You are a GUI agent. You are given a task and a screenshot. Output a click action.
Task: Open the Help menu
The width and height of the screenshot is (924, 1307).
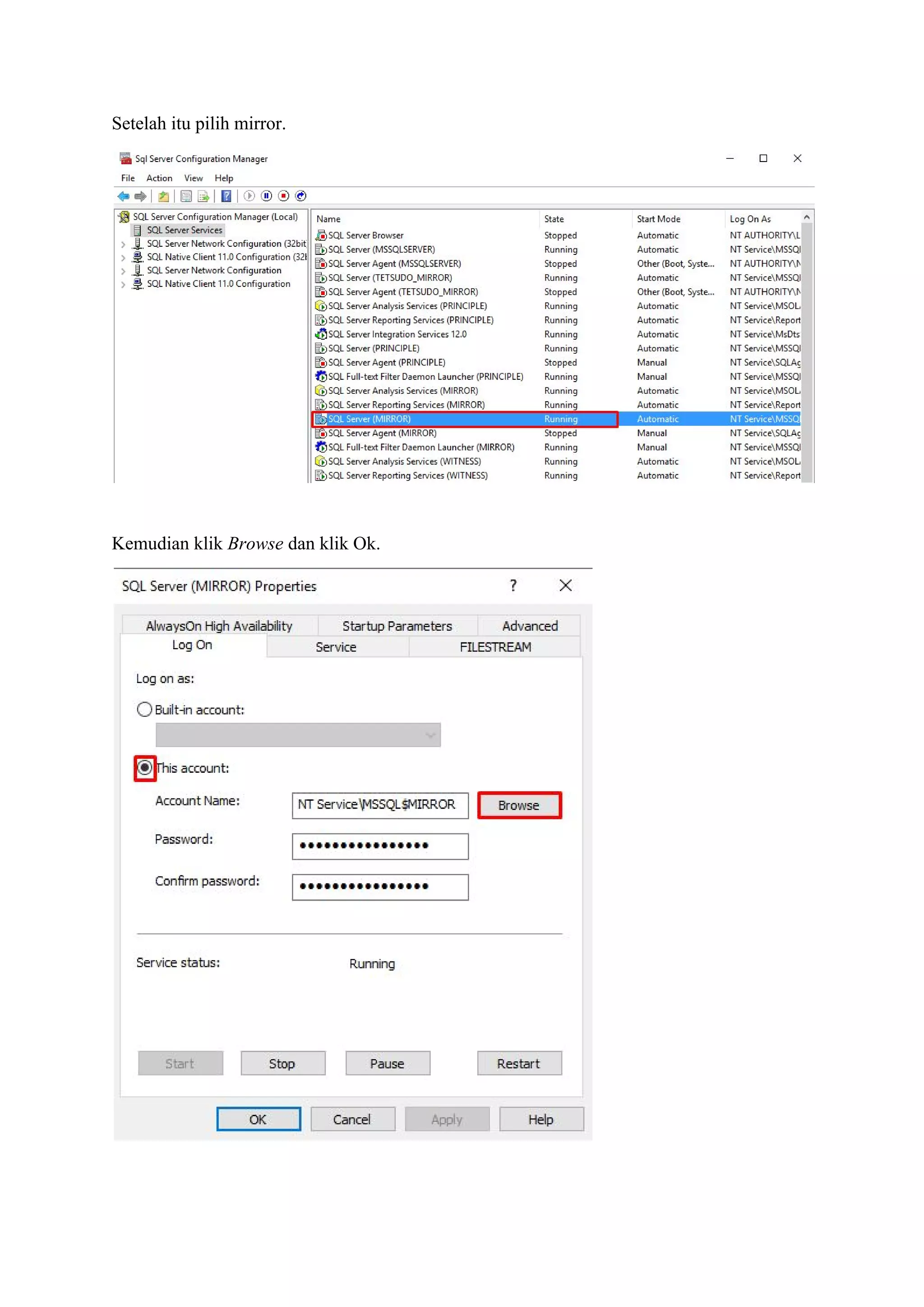(224, 178)
